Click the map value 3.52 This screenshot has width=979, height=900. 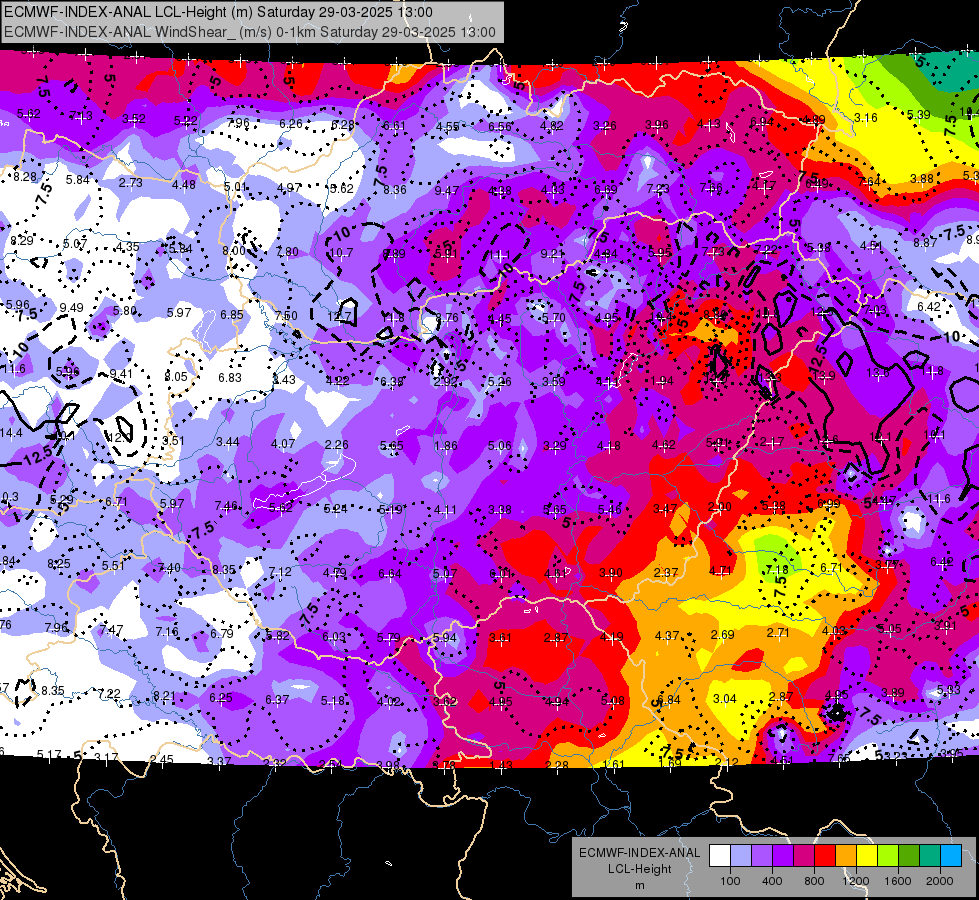134,119
